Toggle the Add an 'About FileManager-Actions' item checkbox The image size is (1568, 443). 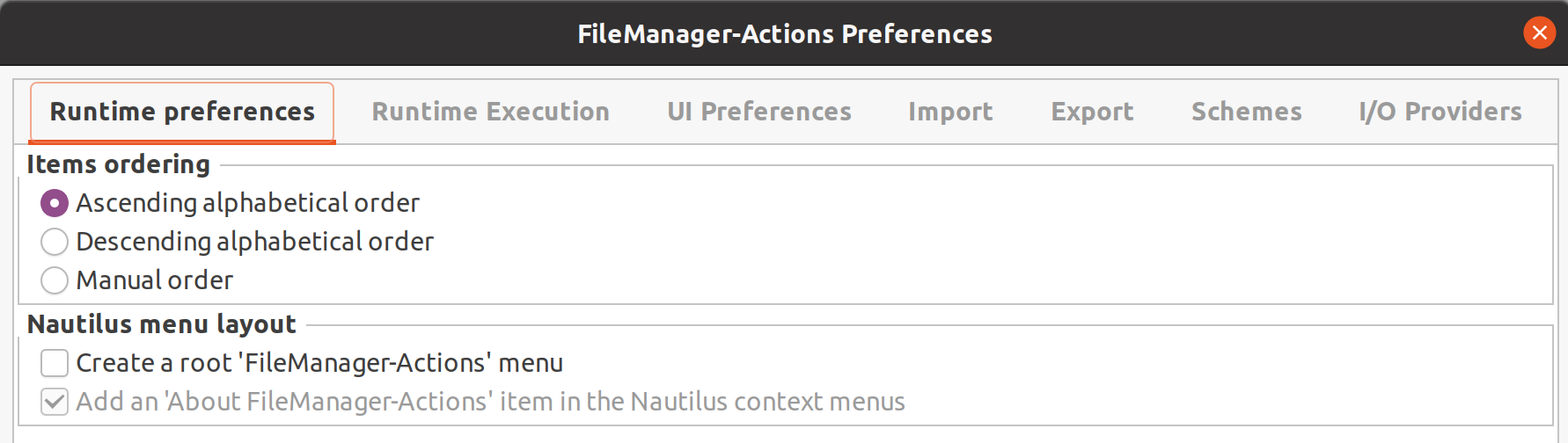click(55, 402)
